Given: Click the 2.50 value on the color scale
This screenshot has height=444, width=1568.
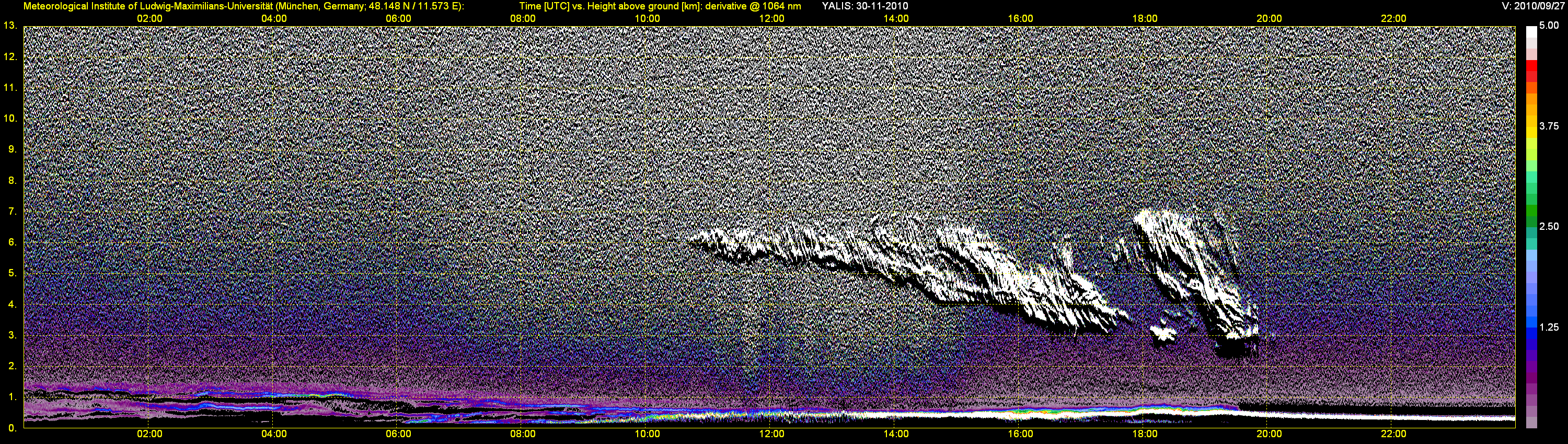Looking at the screenshot, I should [1549, 226].
